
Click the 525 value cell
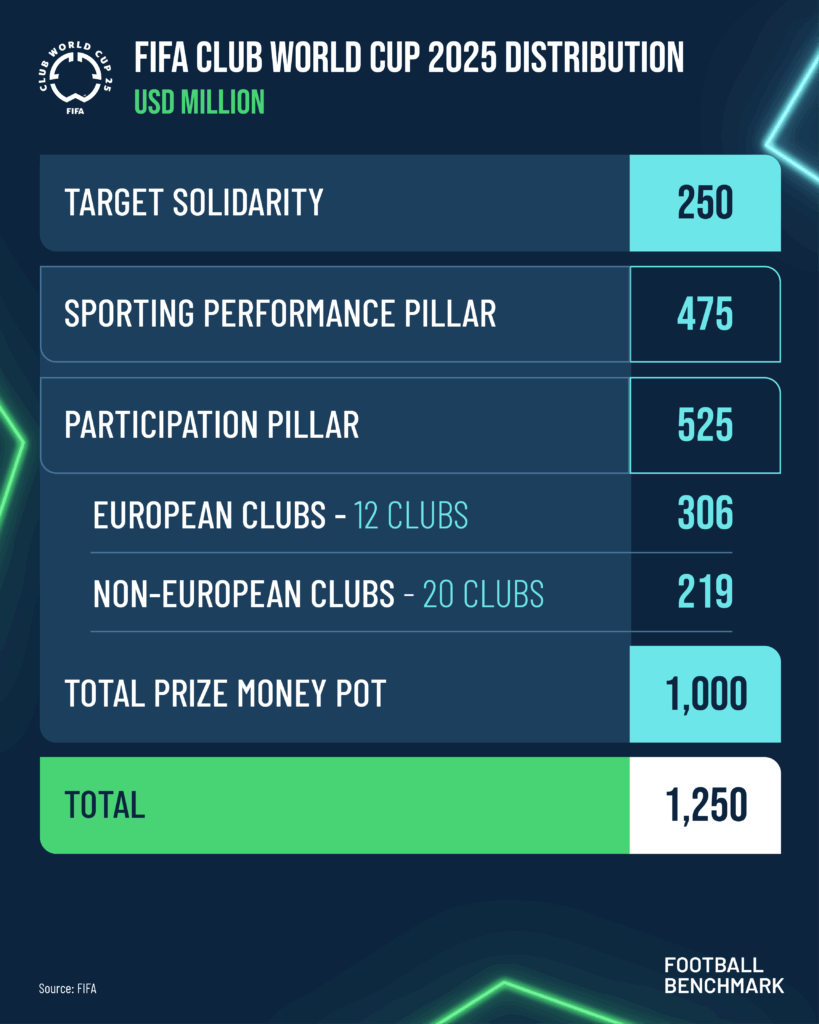pos(705,425)
